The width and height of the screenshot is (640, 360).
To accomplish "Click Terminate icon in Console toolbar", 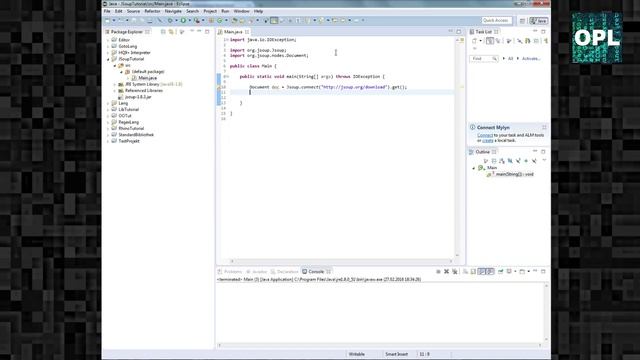I will point(438,271).
